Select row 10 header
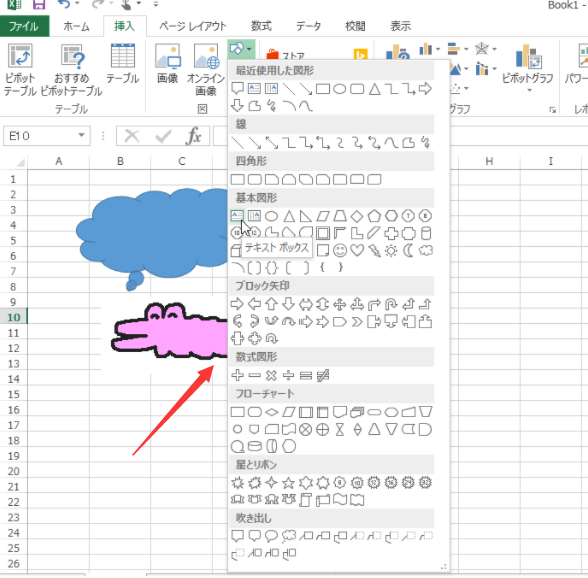 (x=14, y=317)
